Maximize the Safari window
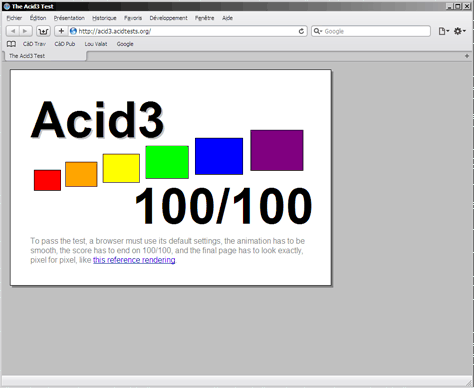 click(458, 6)
